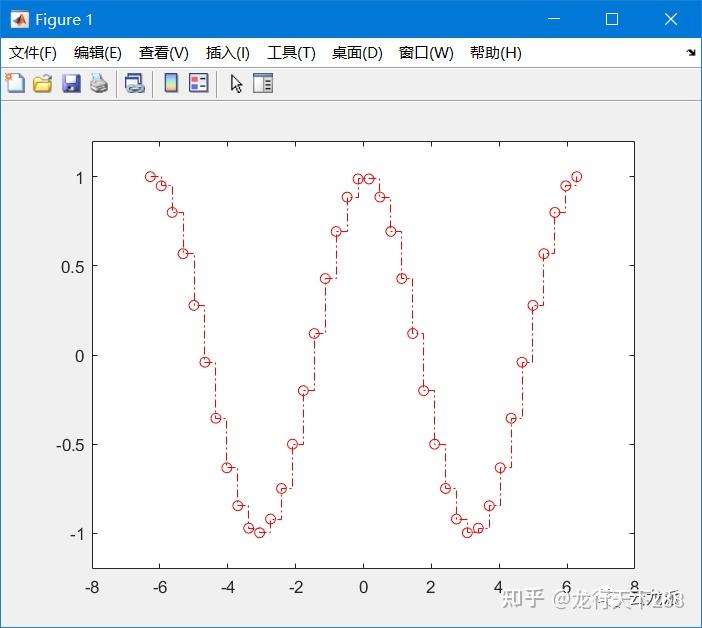Open the Property Inspector icon
702x628 pixels.
coord(263,83)
